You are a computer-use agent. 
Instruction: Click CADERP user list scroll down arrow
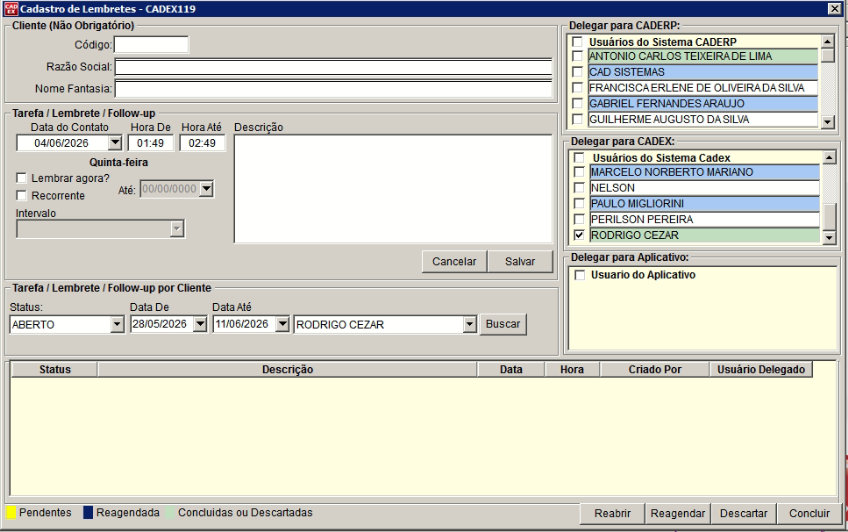tap(827, 122)
